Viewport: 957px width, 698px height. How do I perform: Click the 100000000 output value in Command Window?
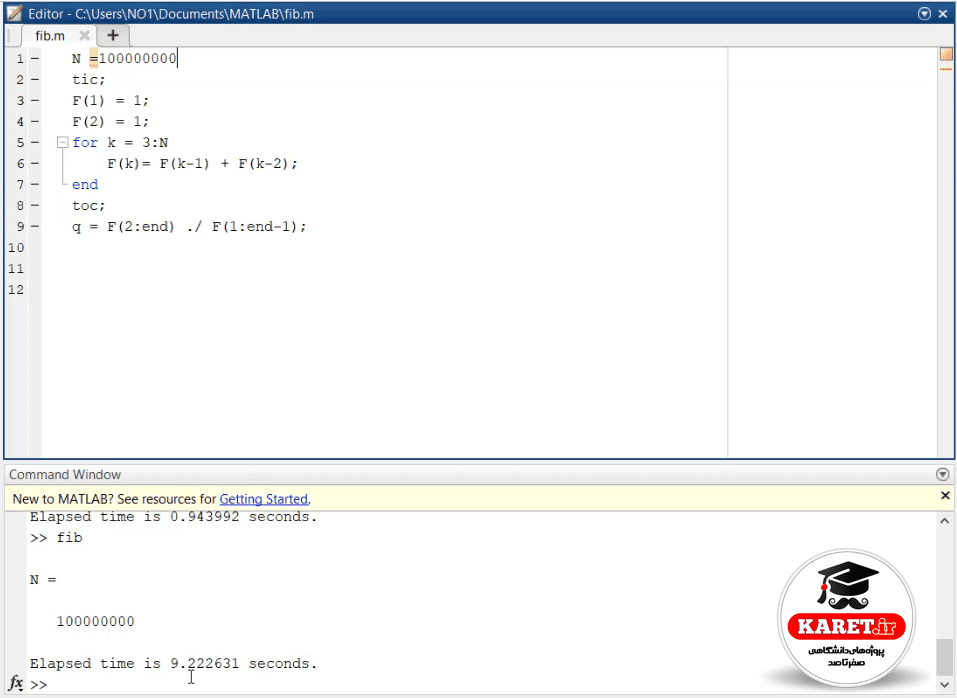96,621
